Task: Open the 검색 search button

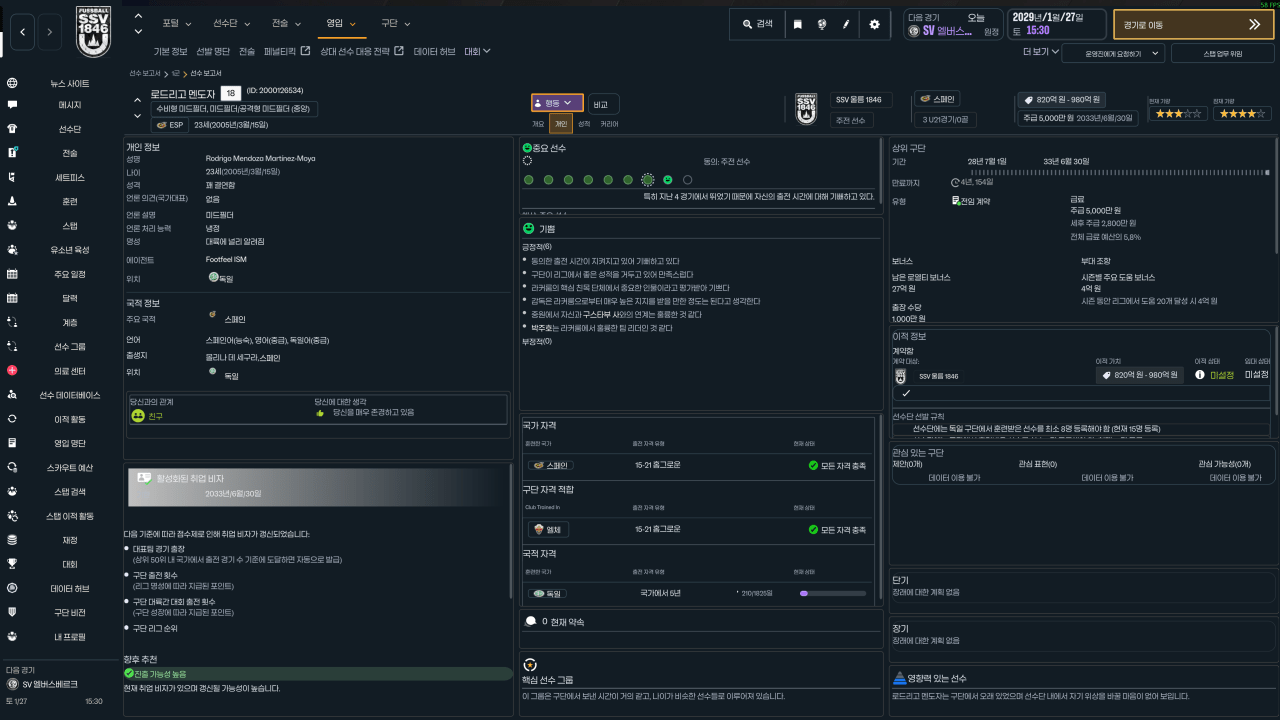Action: coord(758,24)
